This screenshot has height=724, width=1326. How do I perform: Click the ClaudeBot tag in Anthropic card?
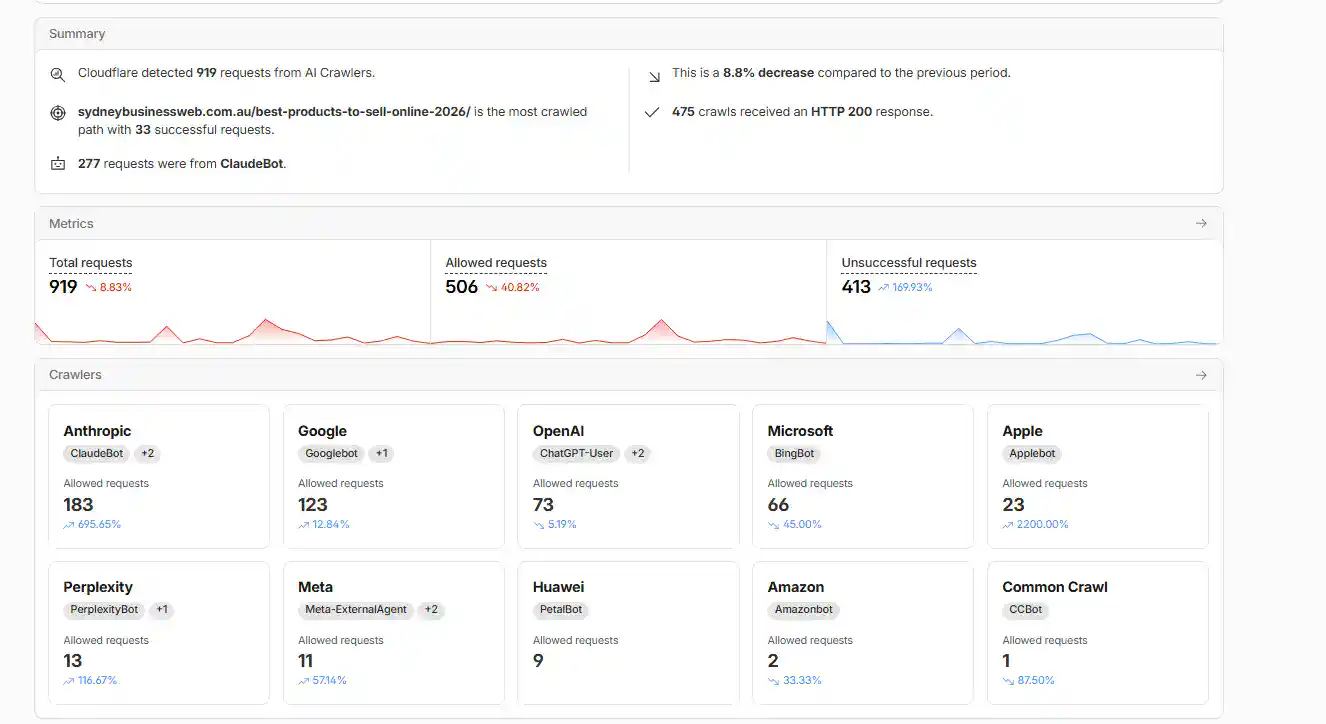point(97,453)
